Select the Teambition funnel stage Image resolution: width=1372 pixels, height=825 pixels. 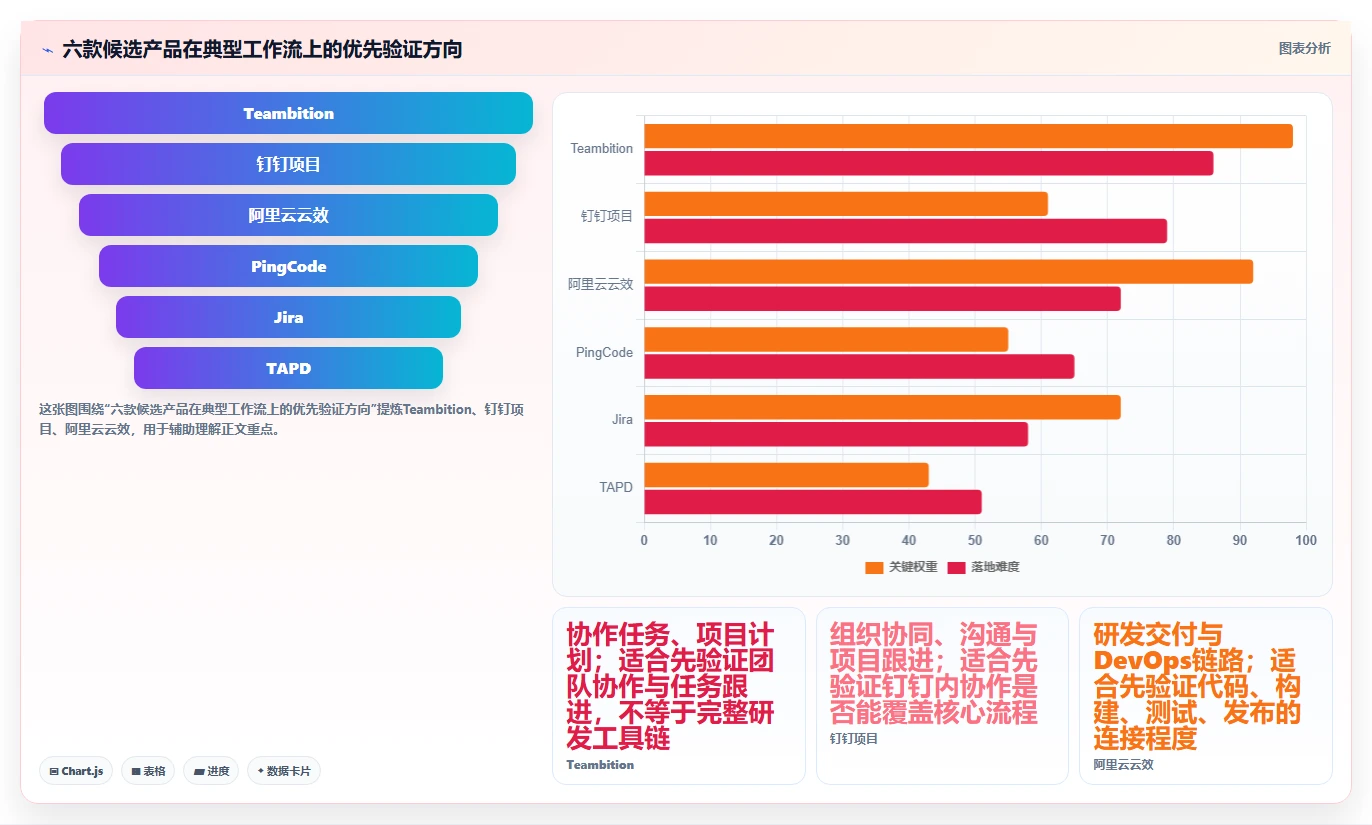tap(288, 113)
